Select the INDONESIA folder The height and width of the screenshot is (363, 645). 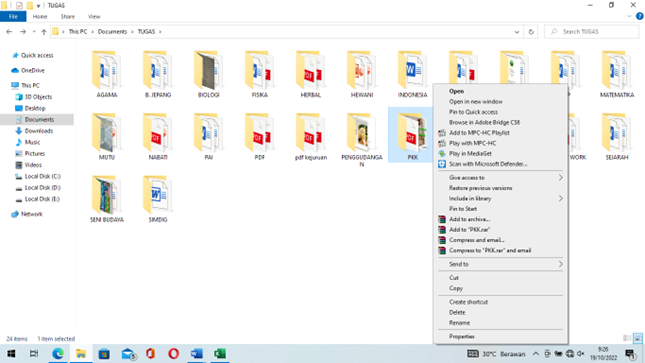(413, 74)
